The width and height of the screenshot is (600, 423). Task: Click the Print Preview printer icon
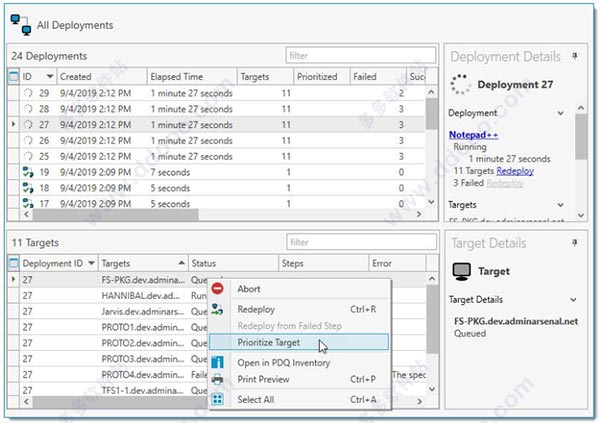click(217, 379)
